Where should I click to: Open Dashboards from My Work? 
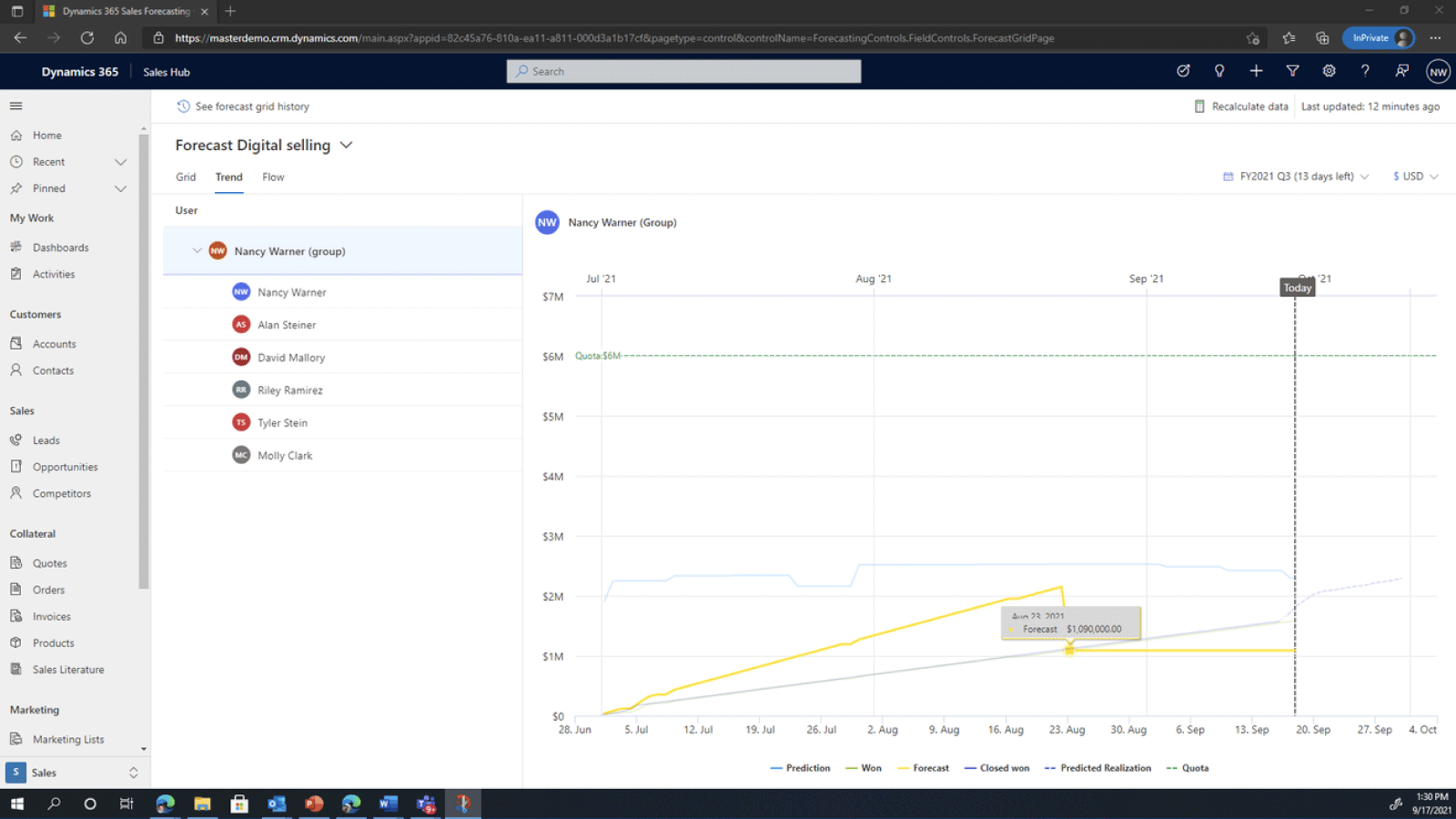pos(60,247)
